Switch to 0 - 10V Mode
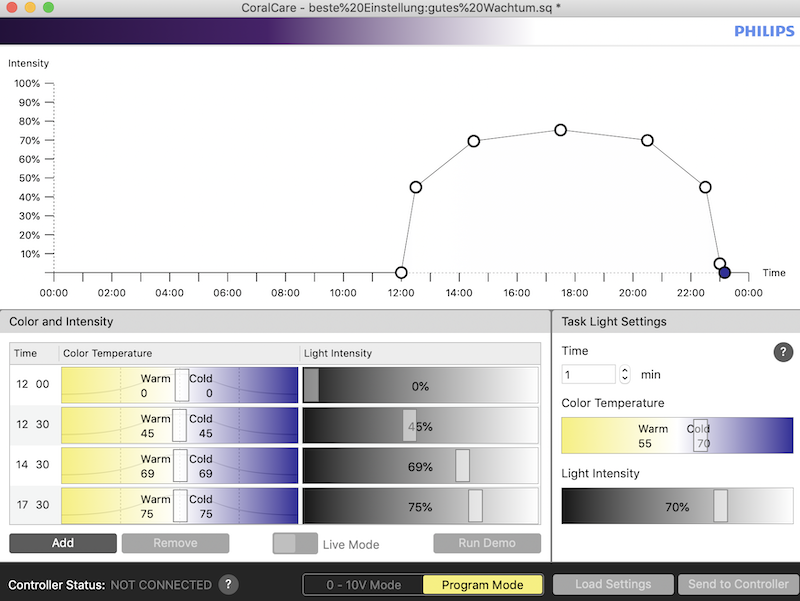Image resolution: width=800 pixels, height=601 pixels. point(364,584)
